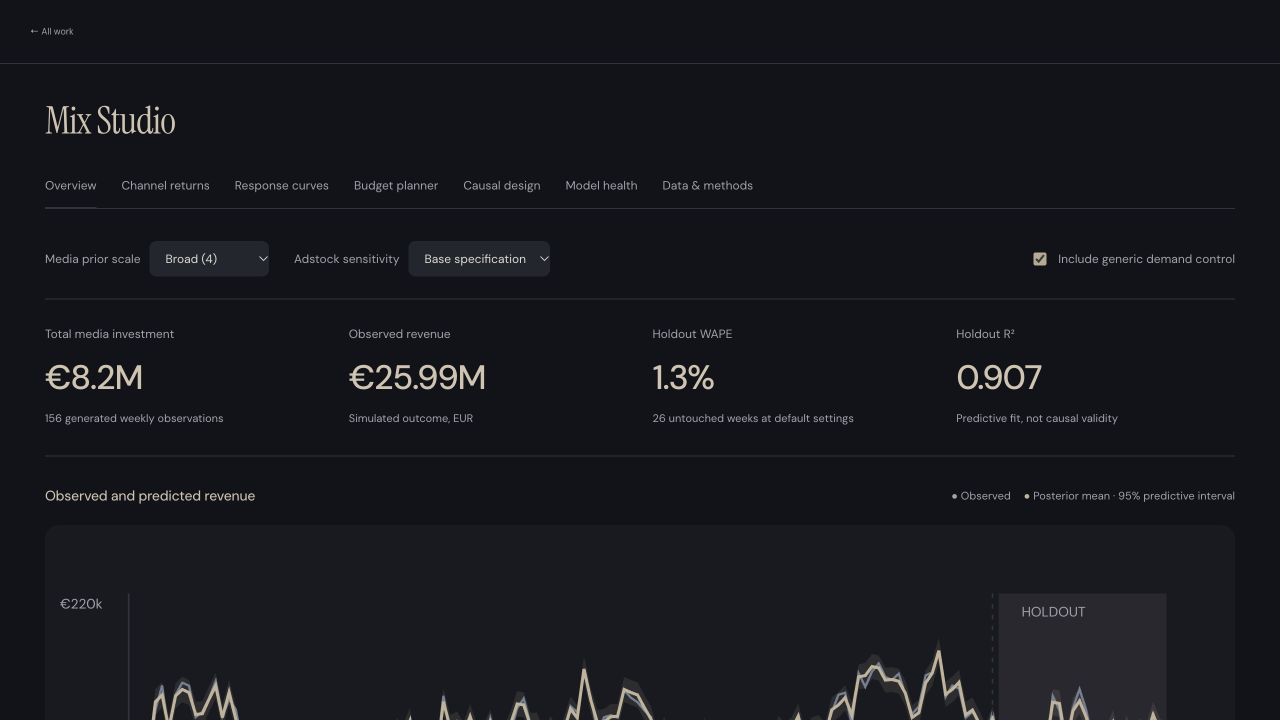Click the €220k axis label
1280x720 pixels.
81,604
